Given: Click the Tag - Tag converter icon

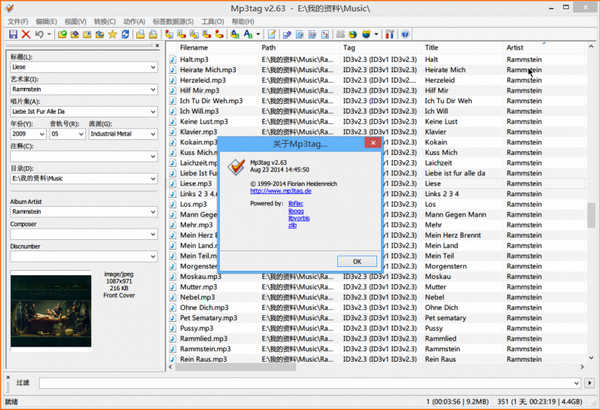Looking at the screenshot, I should point(219,34).
